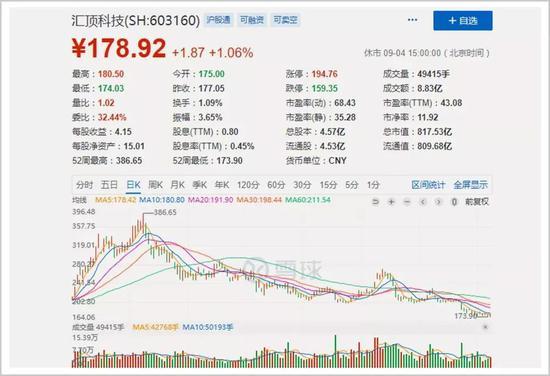Open 全屏显示 fullscreen link

click(x=470, y=185)
